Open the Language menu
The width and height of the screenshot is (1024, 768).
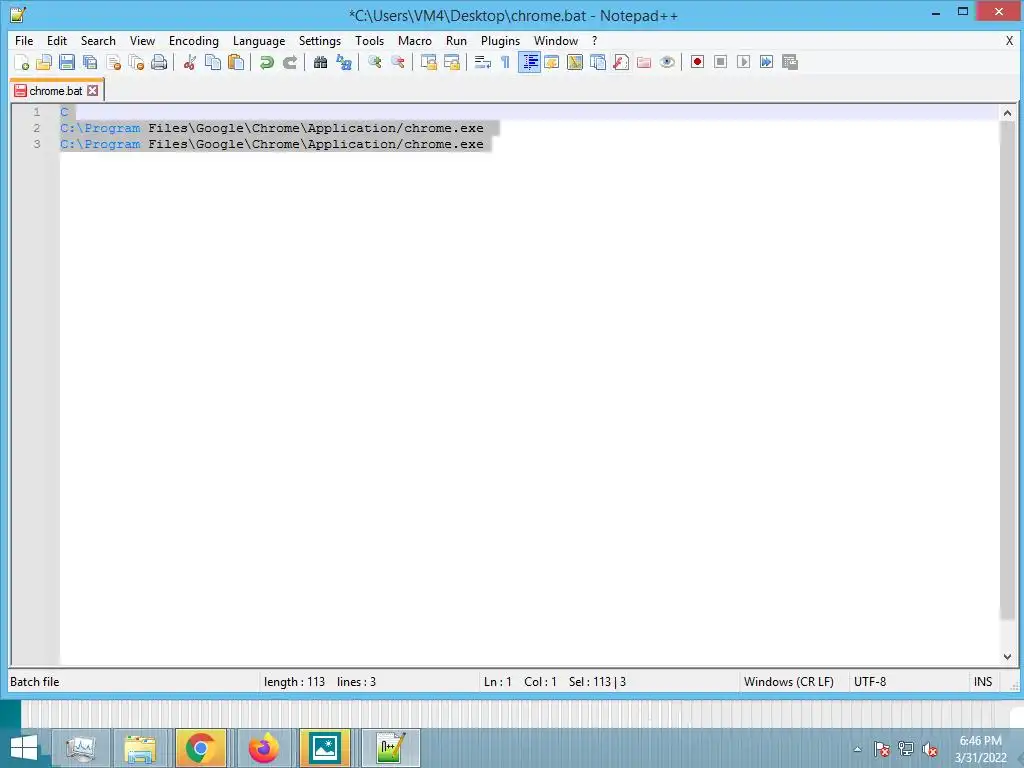point(259,40)
